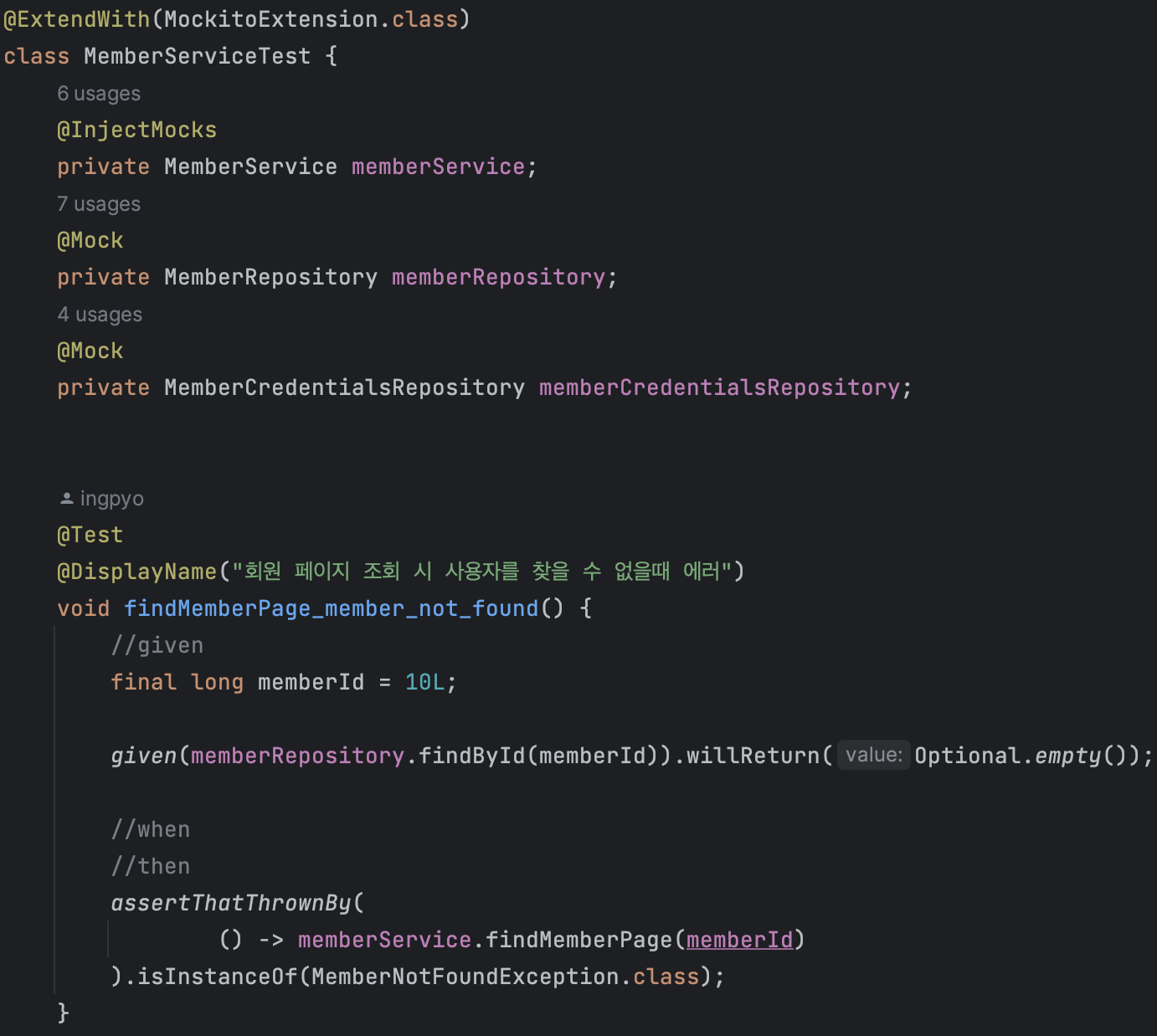Click the memberService reference inside the lambda
The image size is (1157, 1036).
pos(384,940)
